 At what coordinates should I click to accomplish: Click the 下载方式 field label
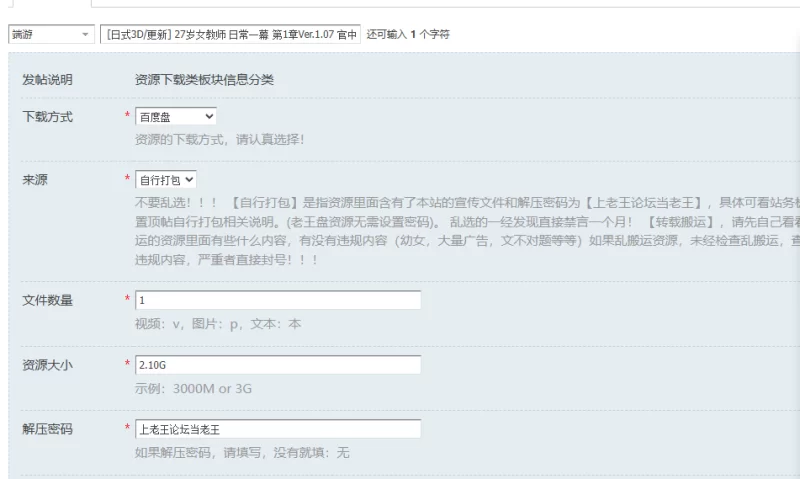pos(47,117)
